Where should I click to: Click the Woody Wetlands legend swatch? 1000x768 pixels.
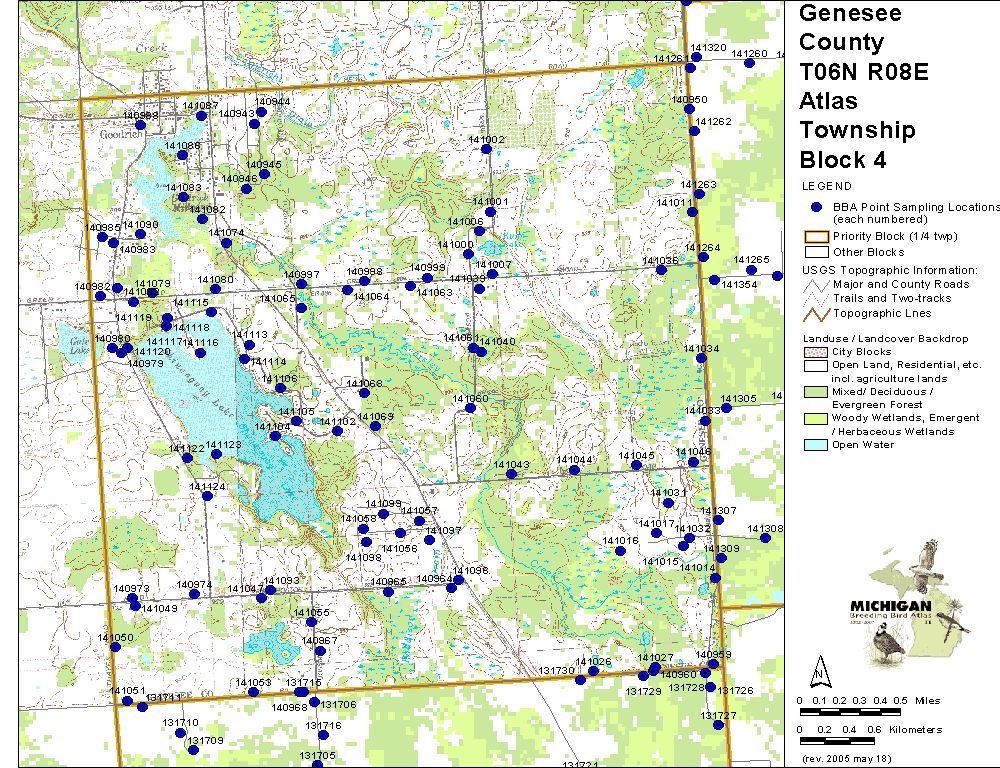click(x=816, y=419)
